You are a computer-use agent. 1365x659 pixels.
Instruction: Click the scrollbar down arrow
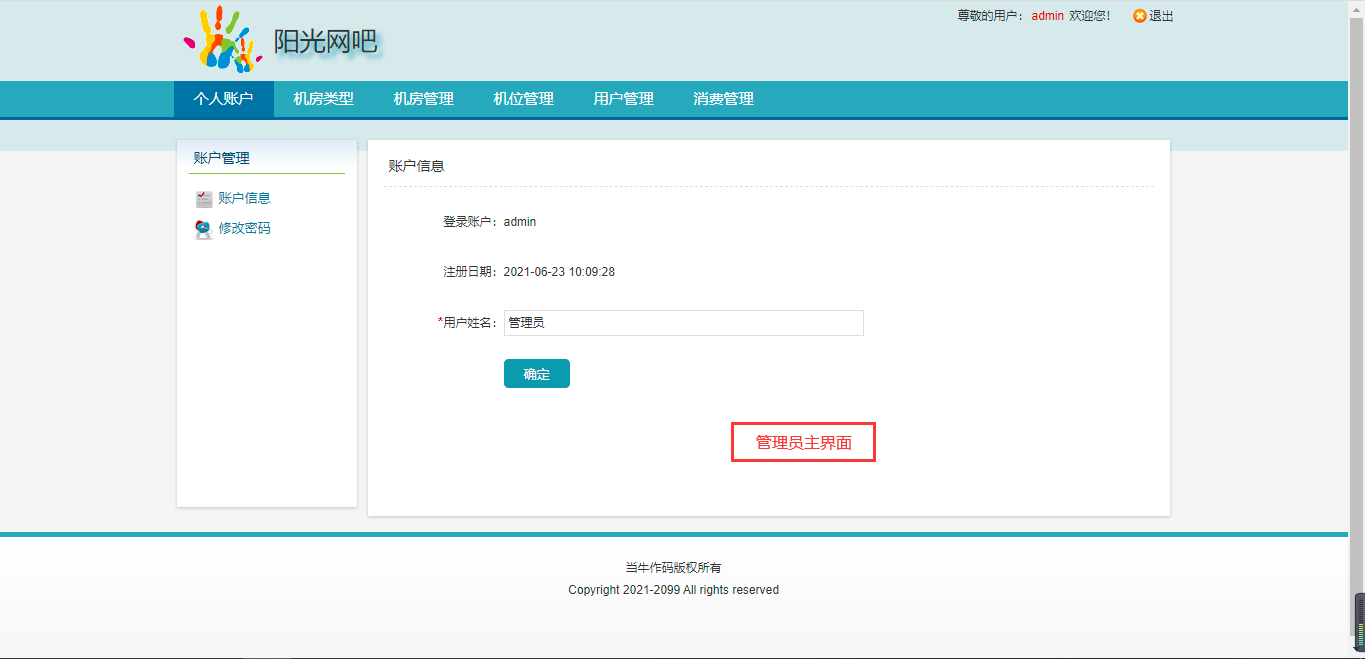point(1357,650)
